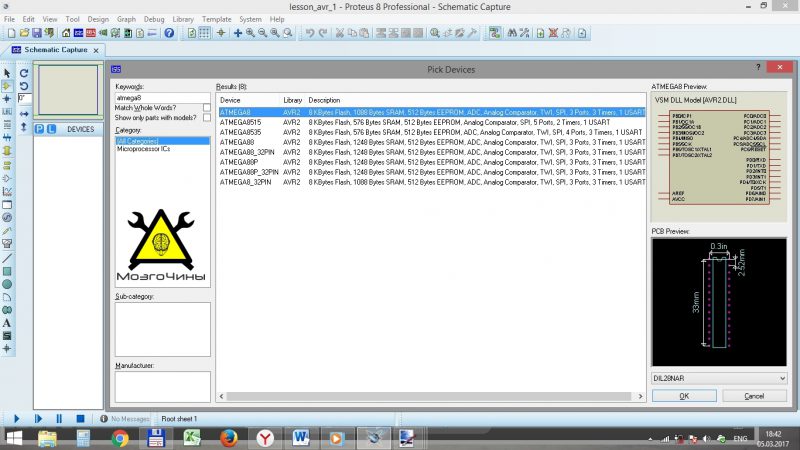This screenshot has width=800, height=450.
Task: Start simulation with the Play button
Action: click(16, 419)
